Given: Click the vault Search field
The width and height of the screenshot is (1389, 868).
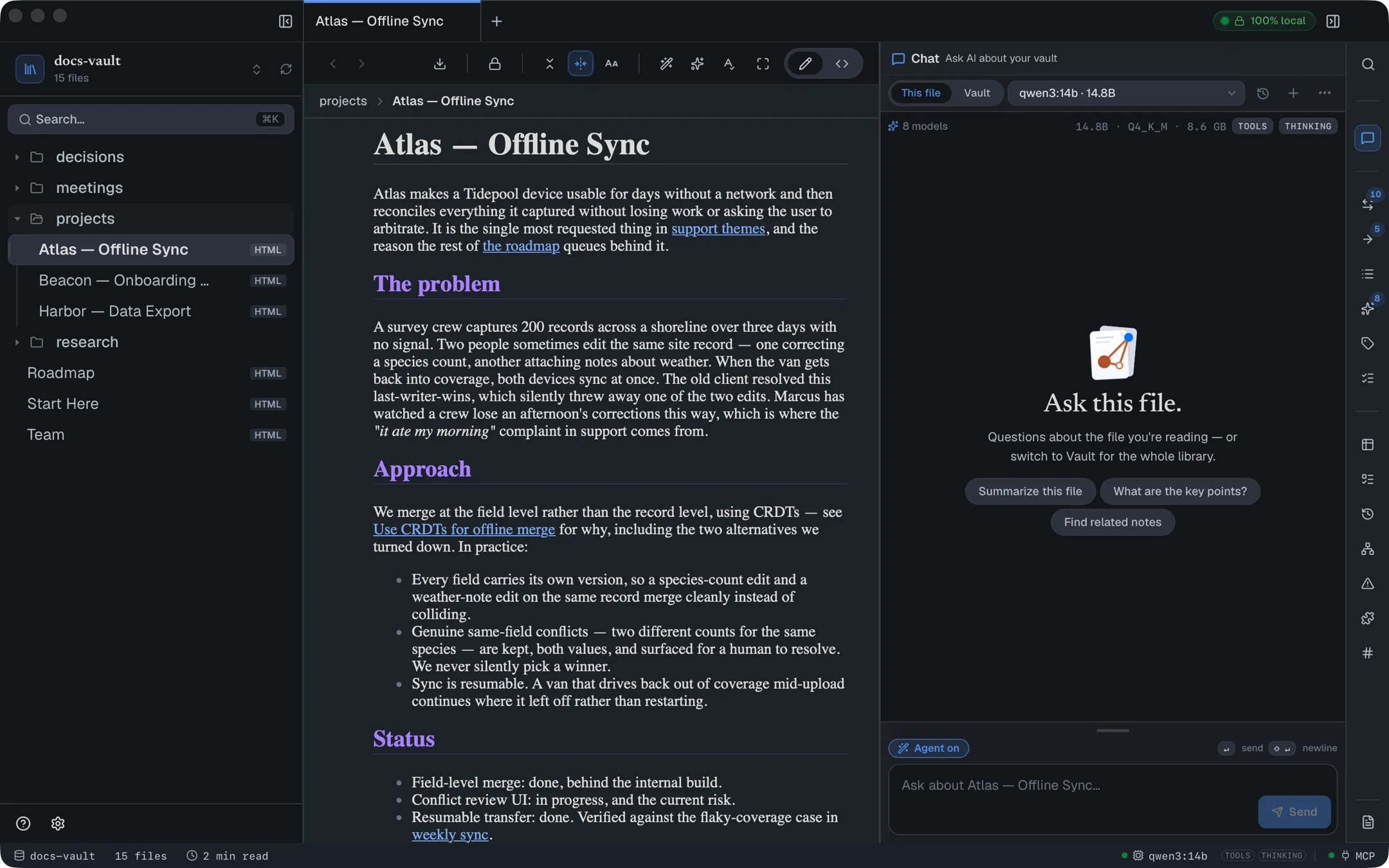Looking at the screenshot, I should (150, 119).
